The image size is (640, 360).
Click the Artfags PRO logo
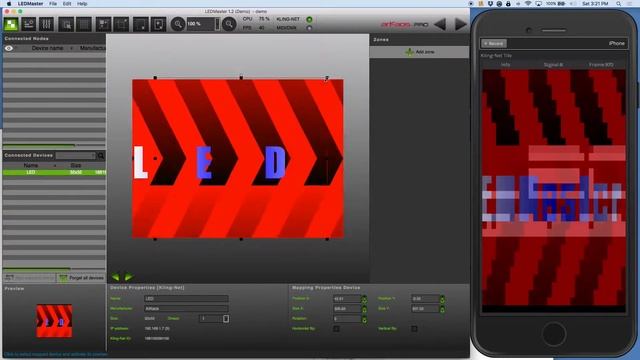click(404, 24)
